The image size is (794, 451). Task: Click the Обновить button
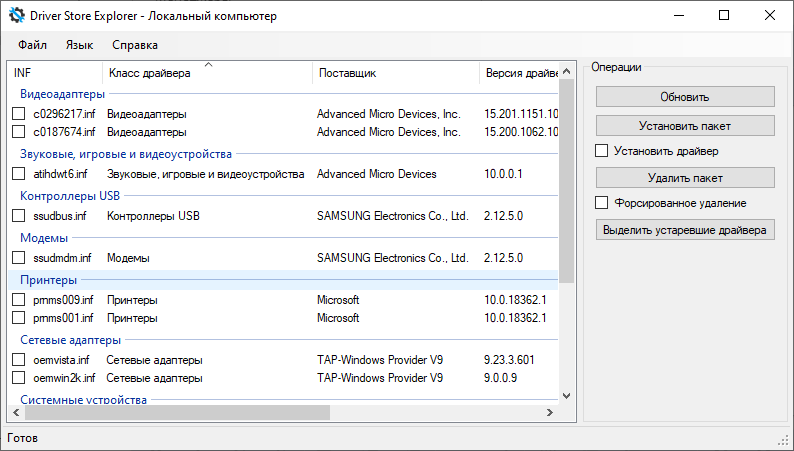[x=685, y=97]
